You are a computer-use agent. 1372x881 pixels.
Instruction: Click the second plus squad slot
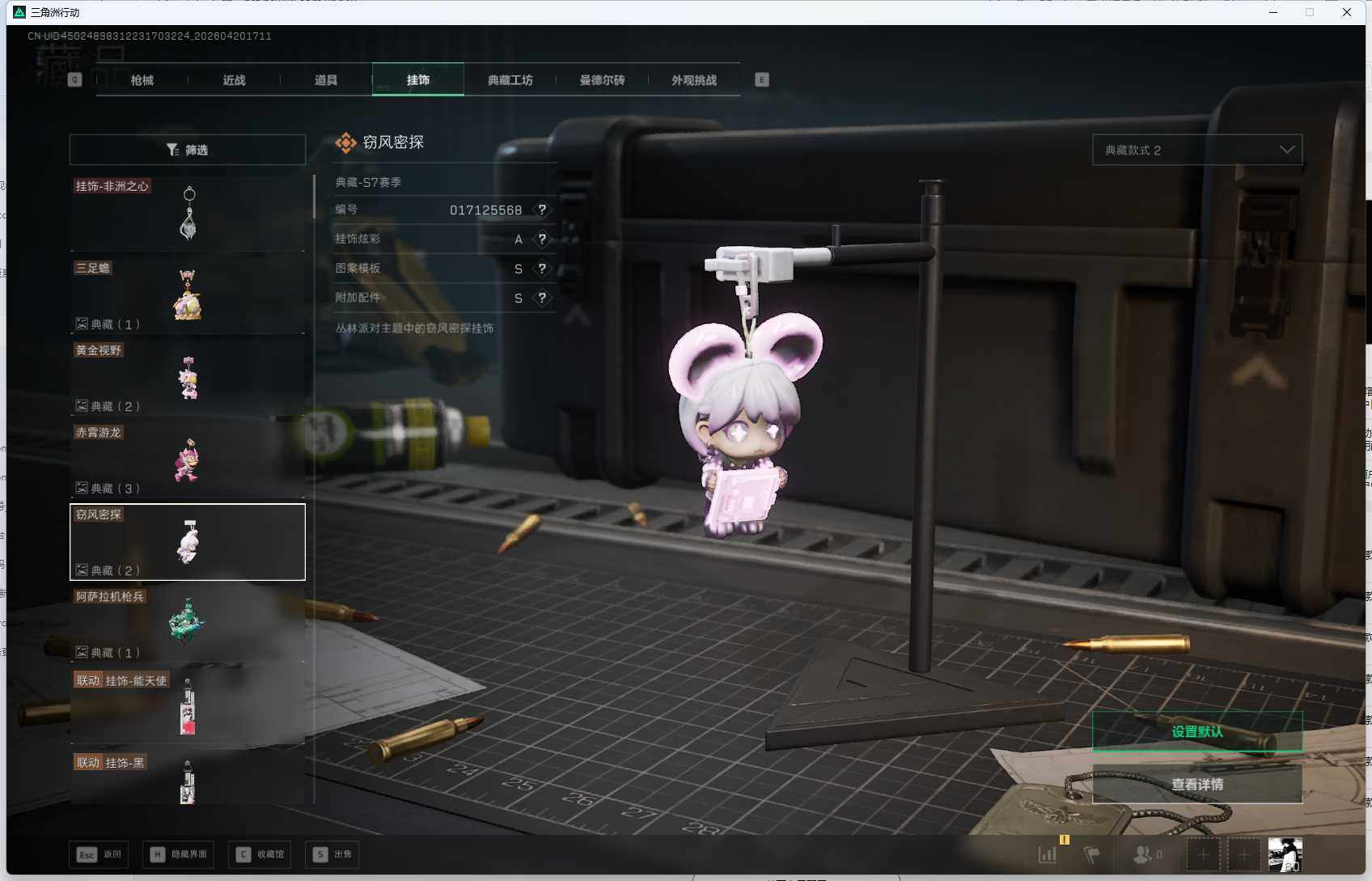pyautogui.click(x=1244, y=854)
